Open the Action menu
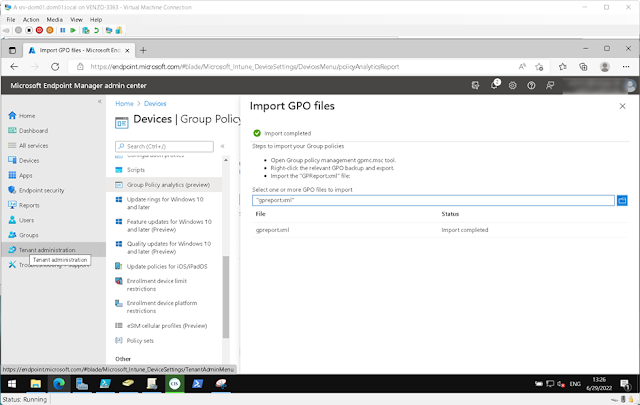This screenshot has height=405, width=640. [31, 20]
